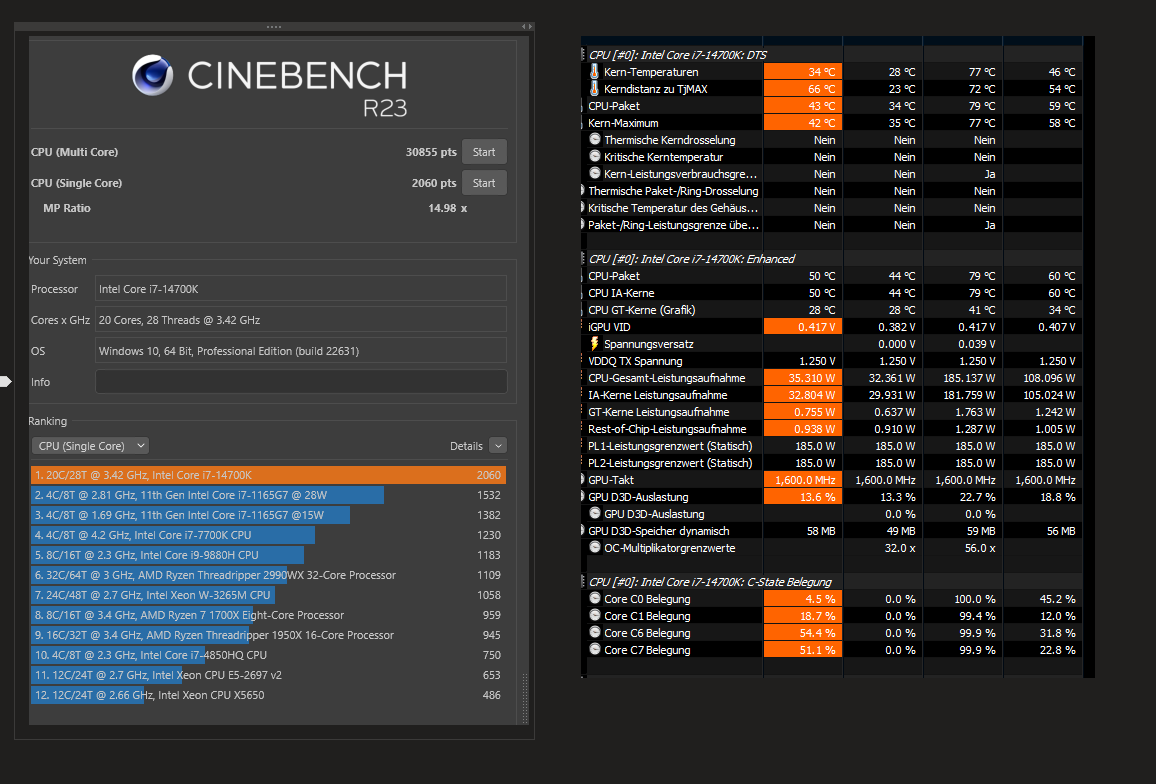
Task: Click thermometer icon beside Kern-Temperaturen
Action: (x=594, y=72)
